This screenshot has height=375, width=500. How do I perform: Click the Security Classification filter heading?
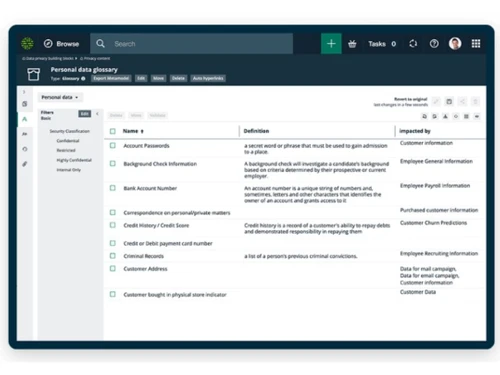pos(70,131)
